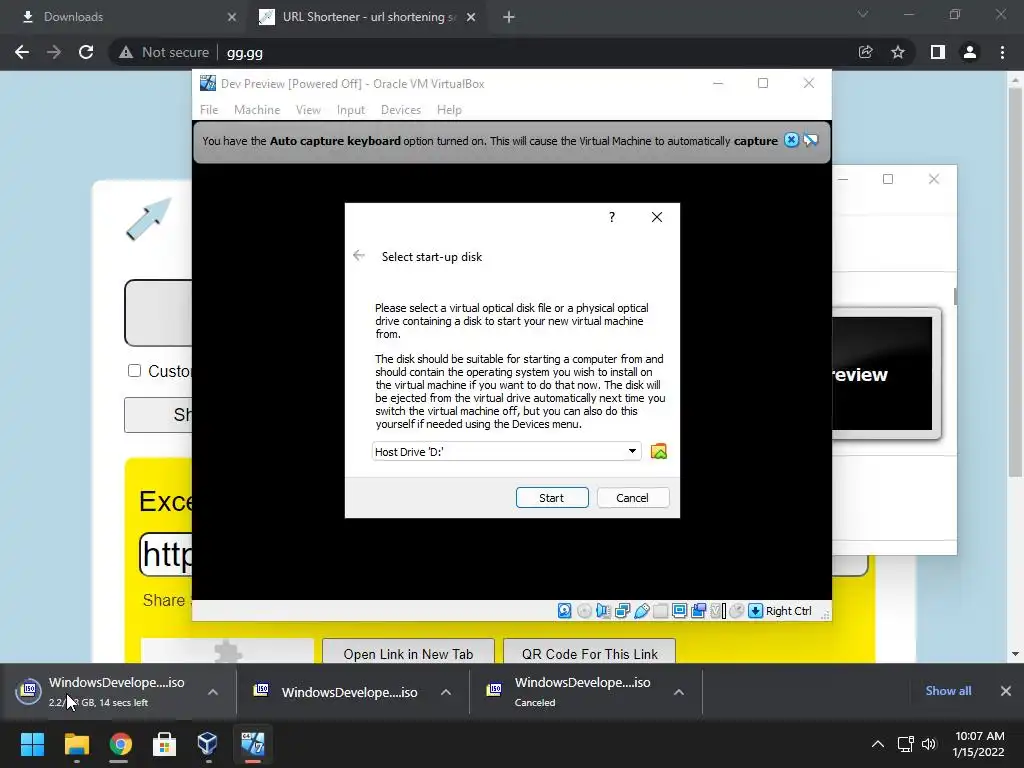The image size is (1024, 768).
Task: Click the optical disk status icon
Action: point(584,611)
